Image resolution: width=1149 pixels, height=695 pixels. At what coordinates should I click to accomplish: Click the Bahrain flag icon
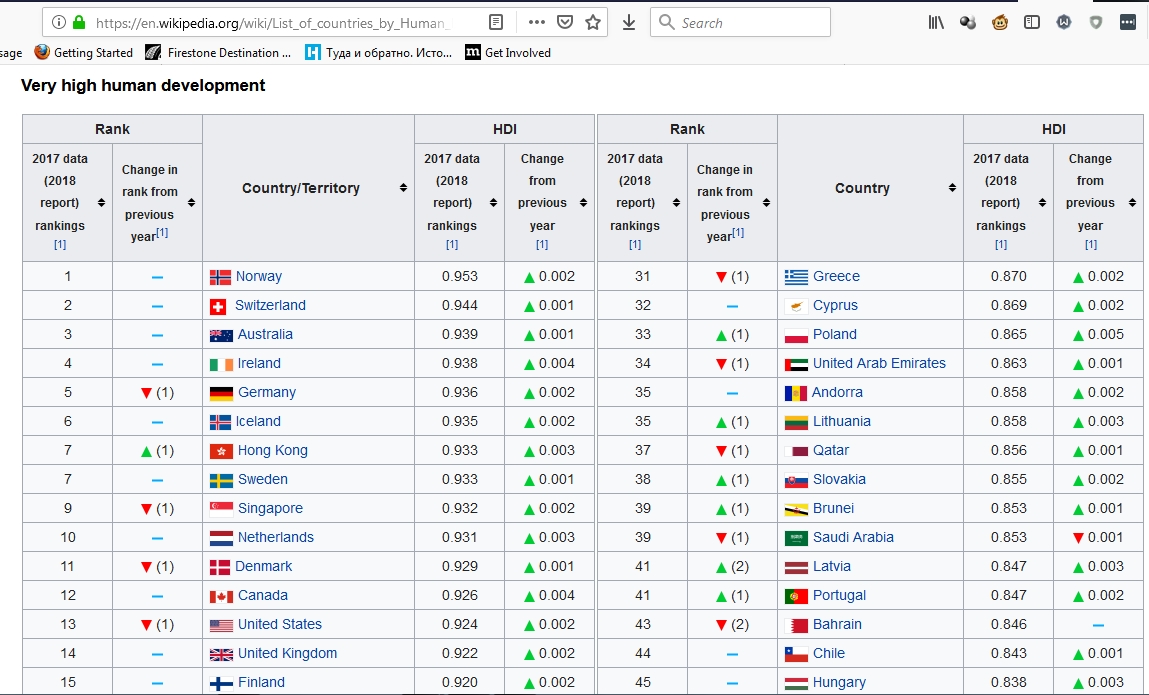click(x=797, y=625)
